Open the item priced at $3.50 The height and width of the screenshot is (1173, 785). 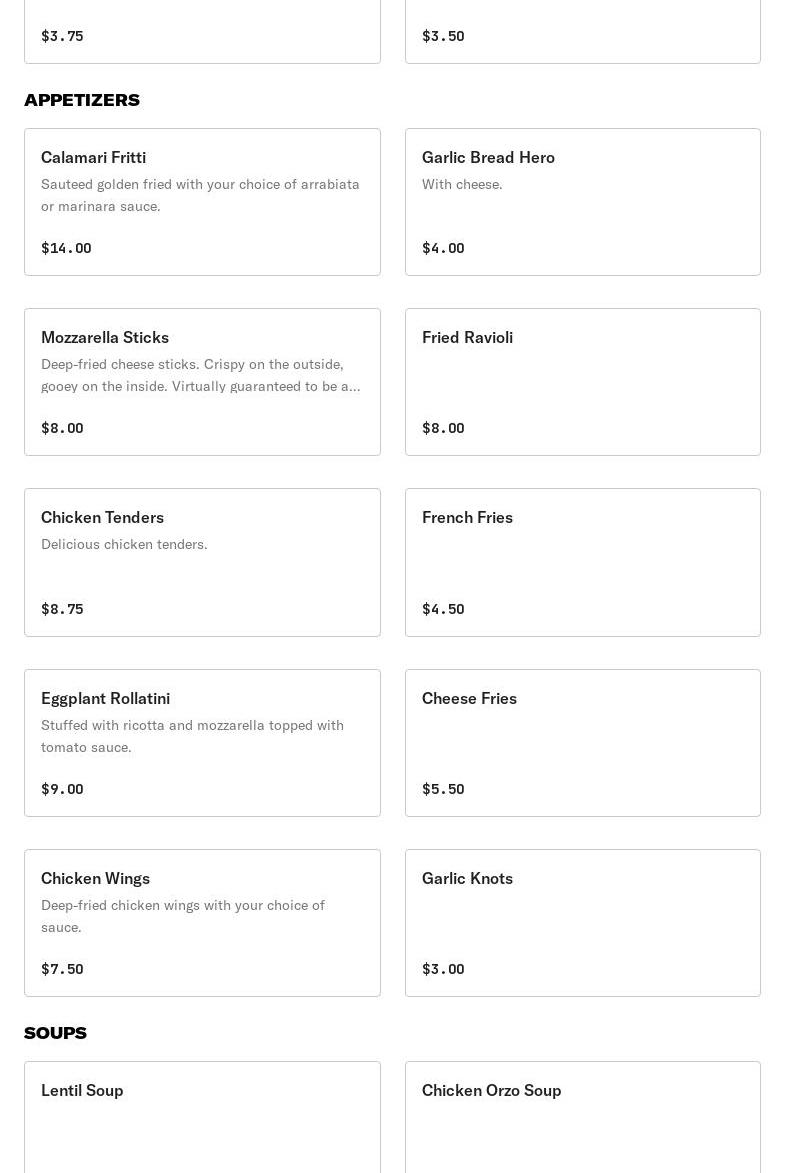click(x=582, y=32)
